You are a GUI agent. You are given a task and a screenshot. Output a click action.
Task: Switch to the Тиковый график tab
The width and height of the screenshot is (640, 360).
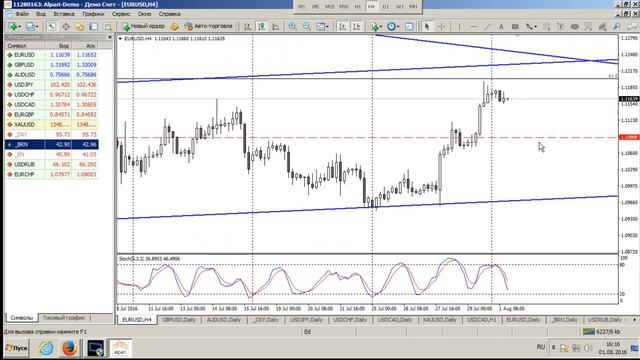click(64, 318)
